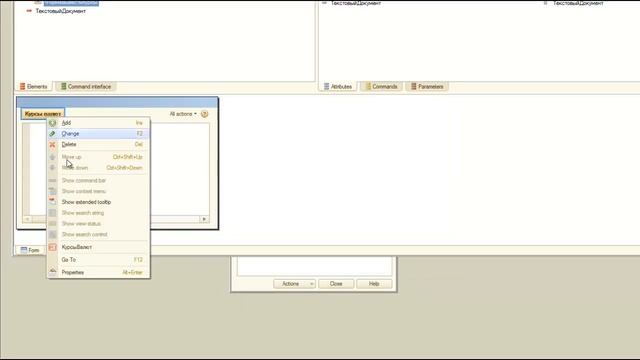Click the Move up arrow icon
640x360 pixels.
click(53, 157)
